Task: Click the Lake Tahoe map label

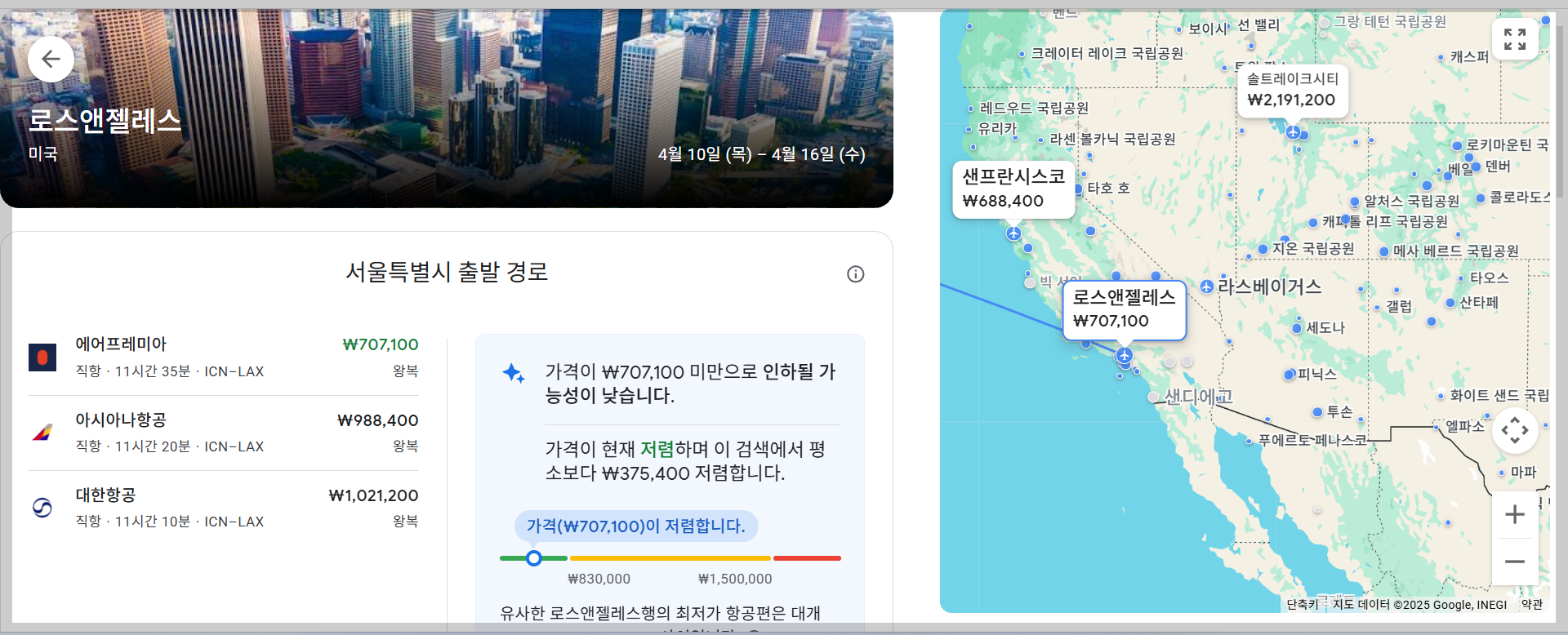Action: click(1108, 188)
